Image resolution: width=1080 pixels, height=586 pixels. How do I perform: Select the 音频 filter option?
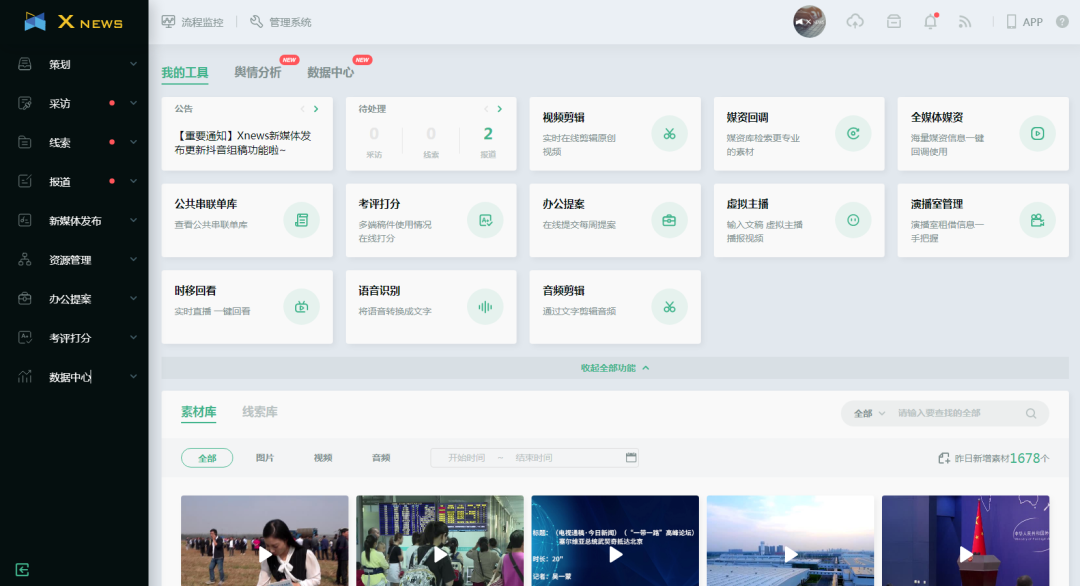[381, 458]
